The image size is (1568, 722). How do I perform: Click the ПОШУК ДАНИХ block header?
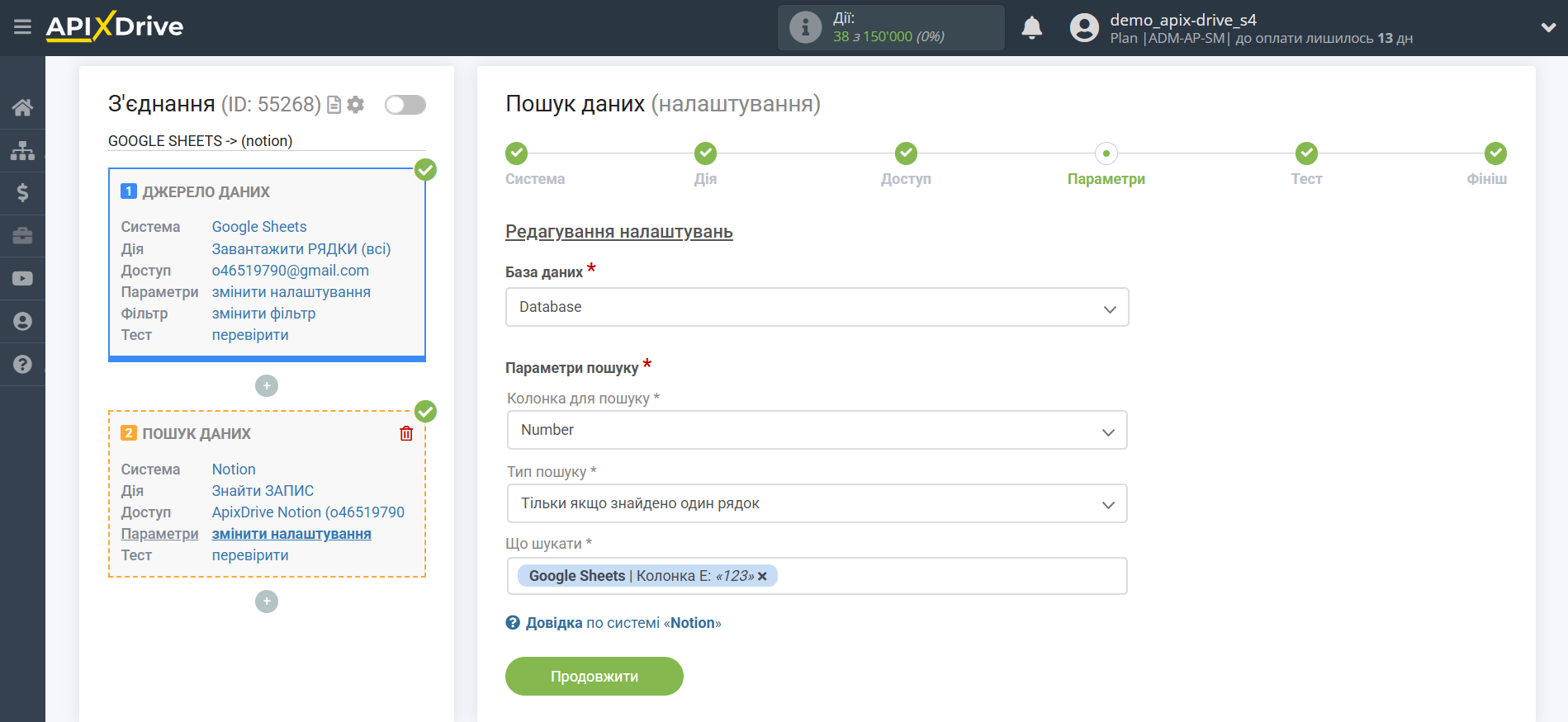click(197, 434)
